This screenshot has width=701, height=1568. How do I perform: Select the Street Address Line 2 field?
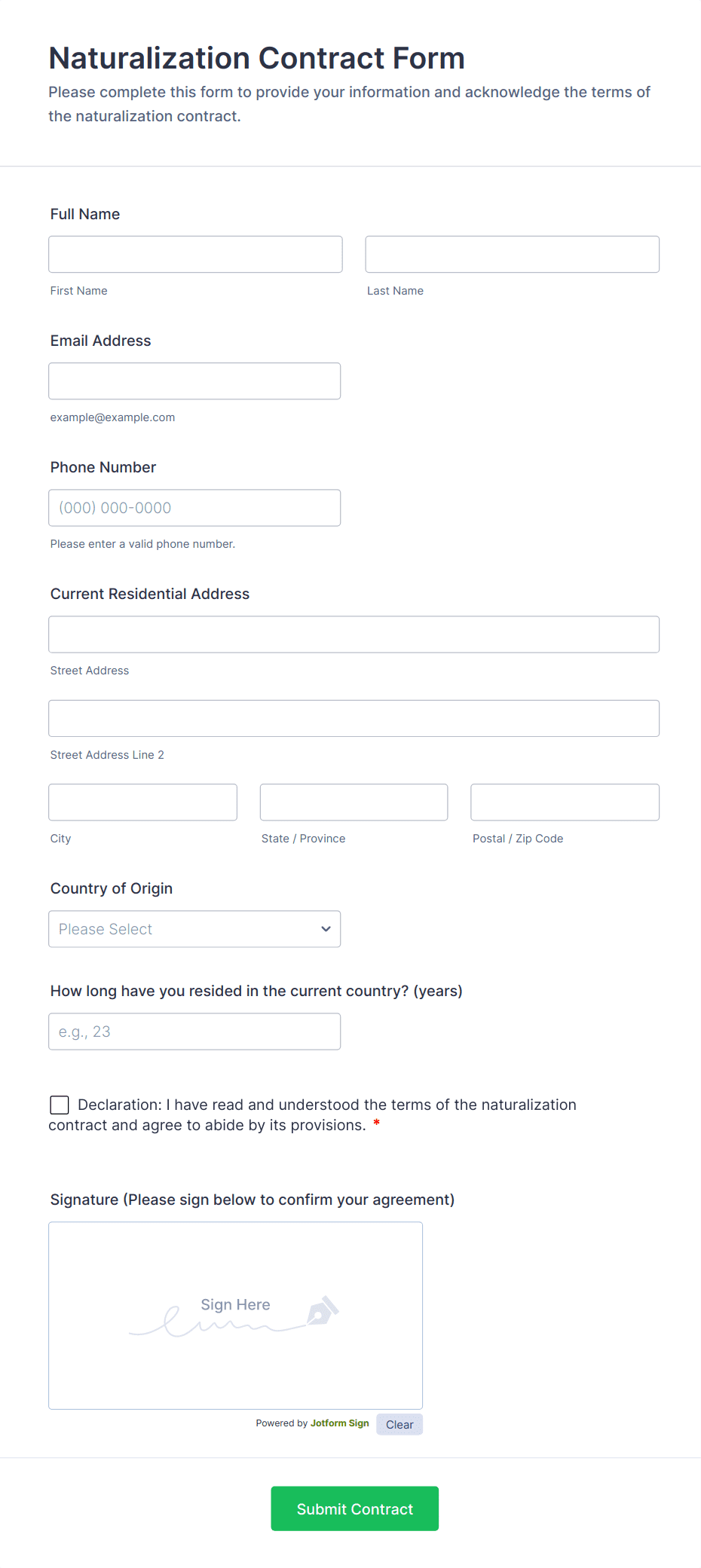pyautogui.click(x=354, y=718)
